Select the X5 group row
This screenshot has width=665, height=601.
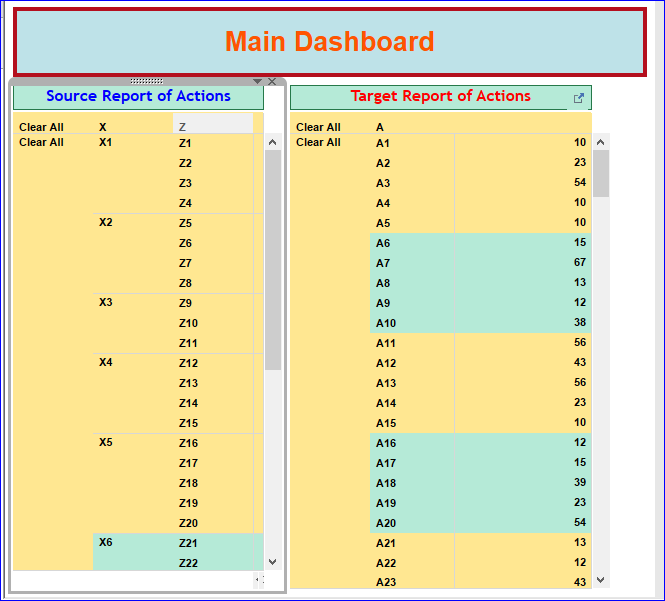106,442
